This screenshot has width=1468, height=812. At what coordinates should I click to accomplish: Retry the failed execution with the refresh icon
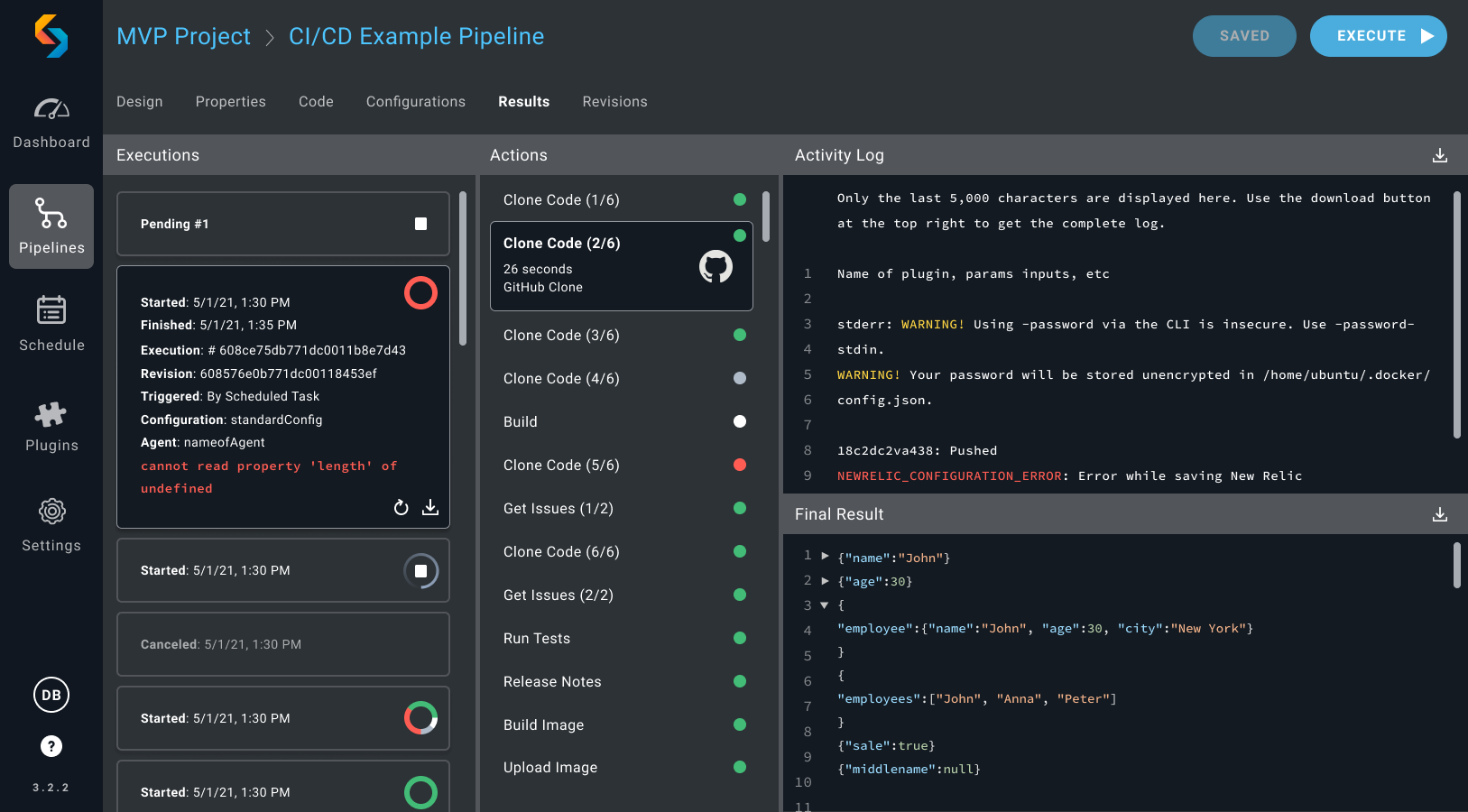click(x=402, y=508)
